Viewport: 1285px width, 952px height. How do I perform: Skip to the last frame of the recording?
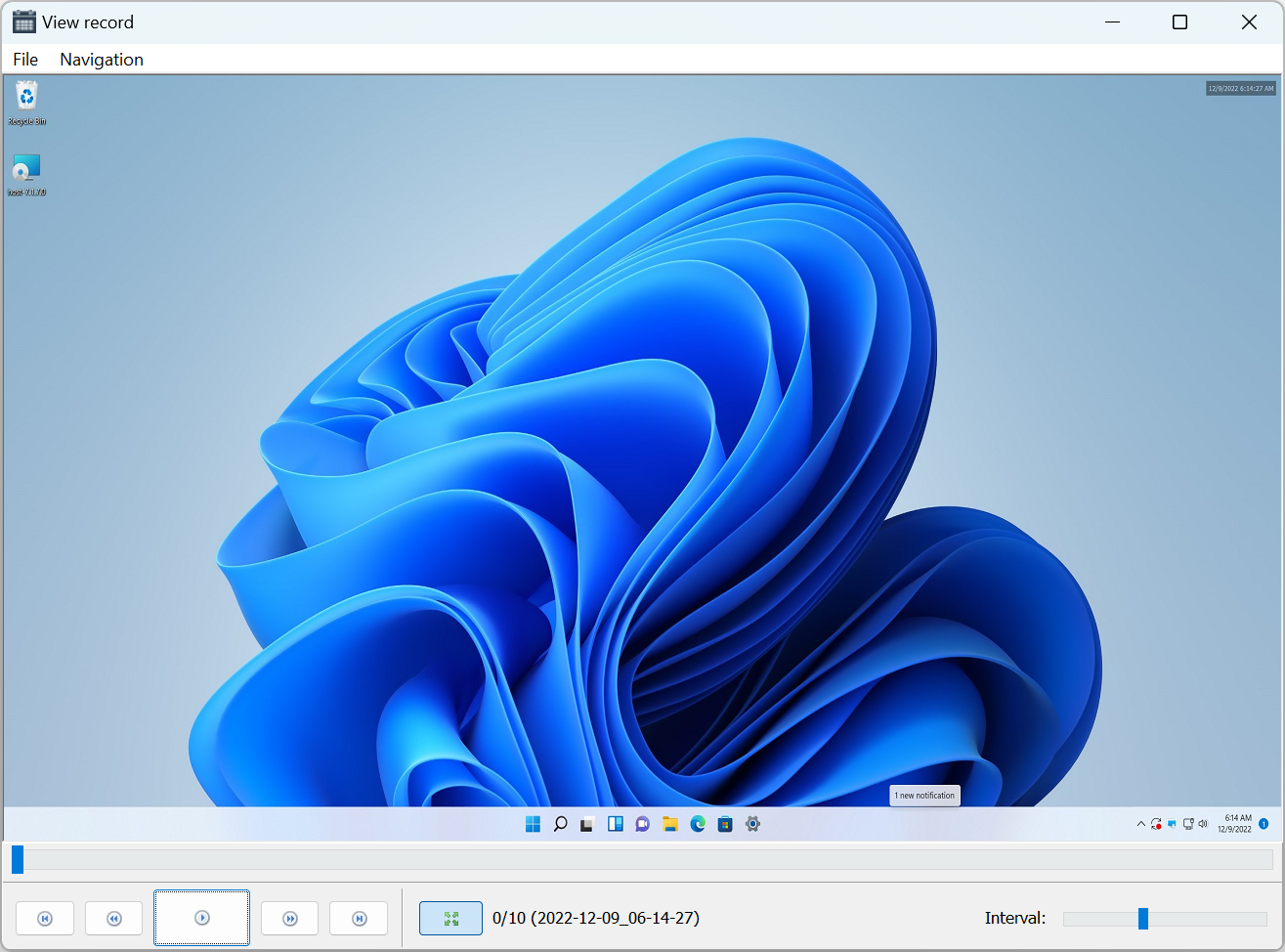pos(359,919)
